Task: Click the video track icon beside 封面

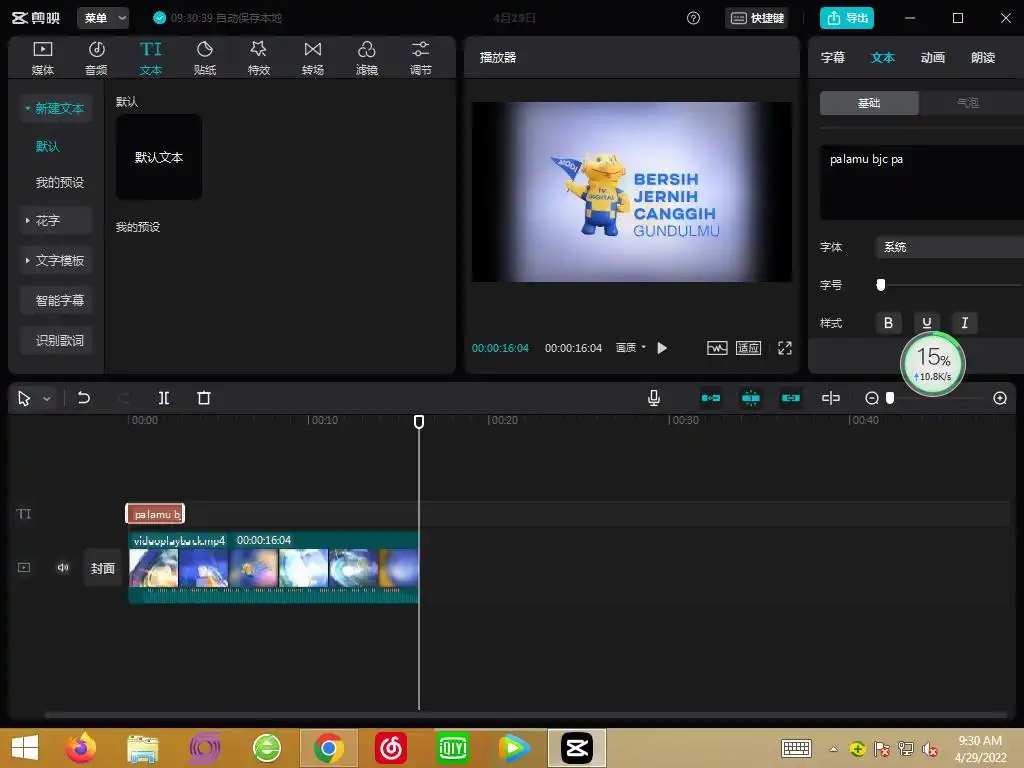Action: tap(24, 568)
